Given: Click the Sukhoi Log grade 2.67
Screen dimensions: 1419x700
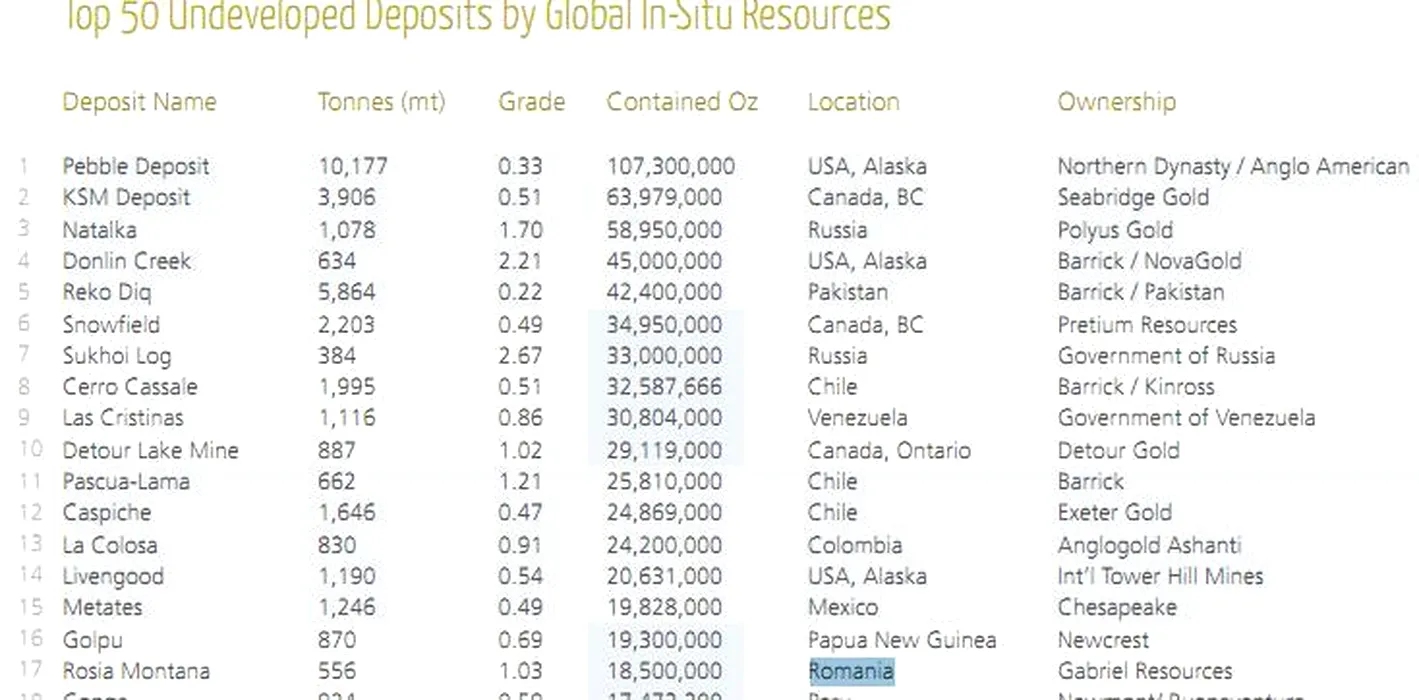Looking at the screenshot, I should pos(520,356).
